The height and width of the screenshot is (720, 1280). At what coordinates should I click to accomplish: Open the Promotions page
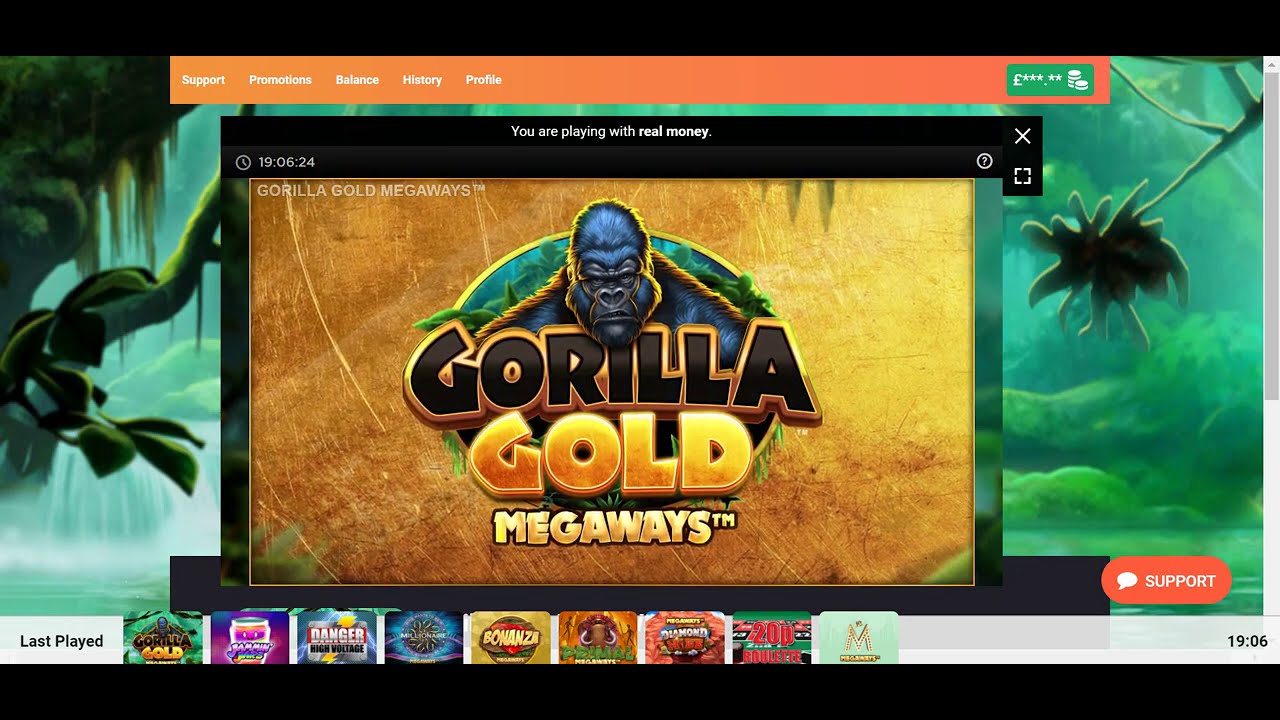[x=280, y=80]
